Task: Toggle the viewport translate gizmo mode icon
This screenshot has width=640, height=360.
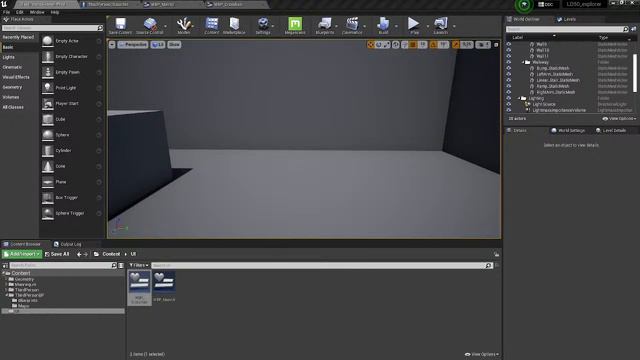Action: 371,44
